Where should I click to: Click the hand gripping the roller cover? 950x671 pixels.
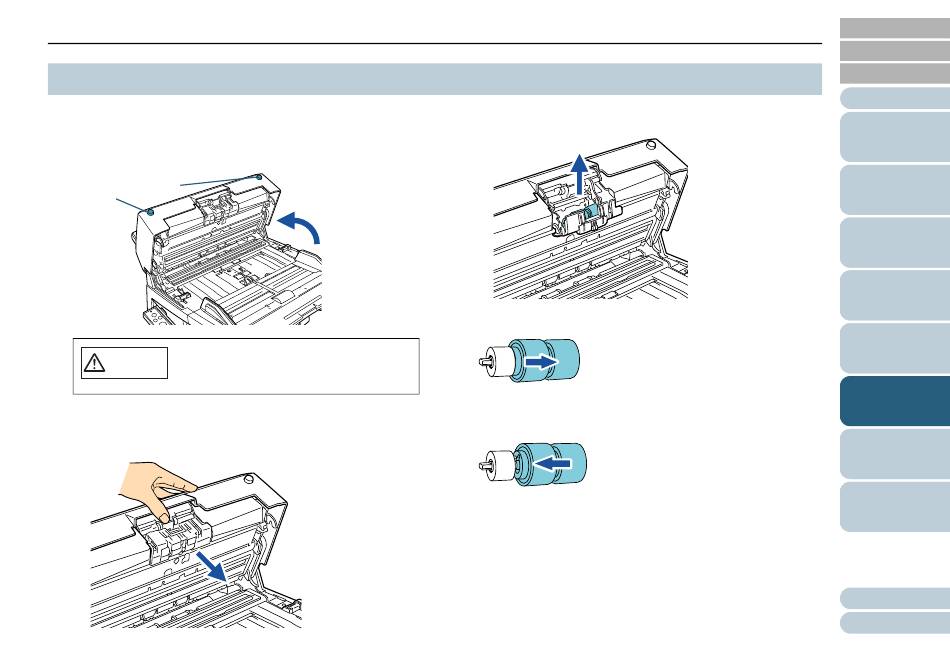(x=157, y=489)
